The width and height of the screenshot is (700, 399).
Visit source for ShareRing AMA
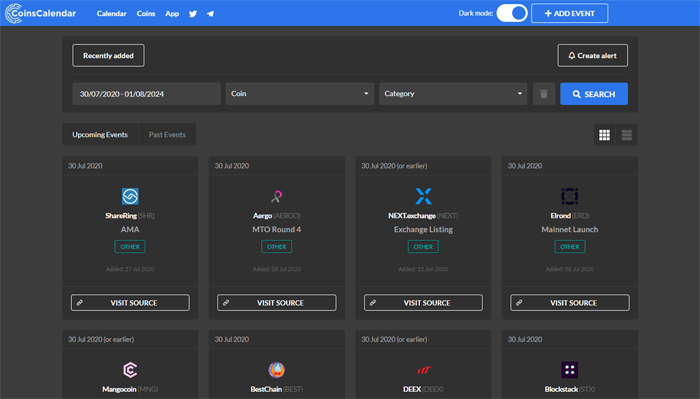pyautogui.click(x=130, y=303)
